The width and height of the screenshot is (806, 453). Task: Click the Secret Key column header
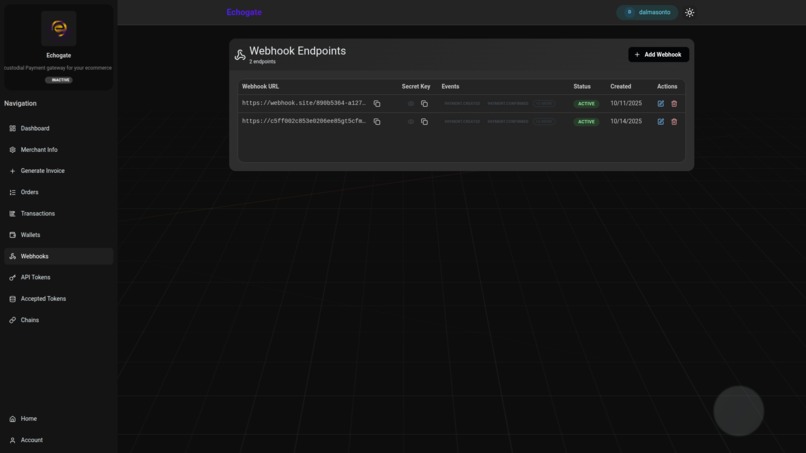pos(416,86)
